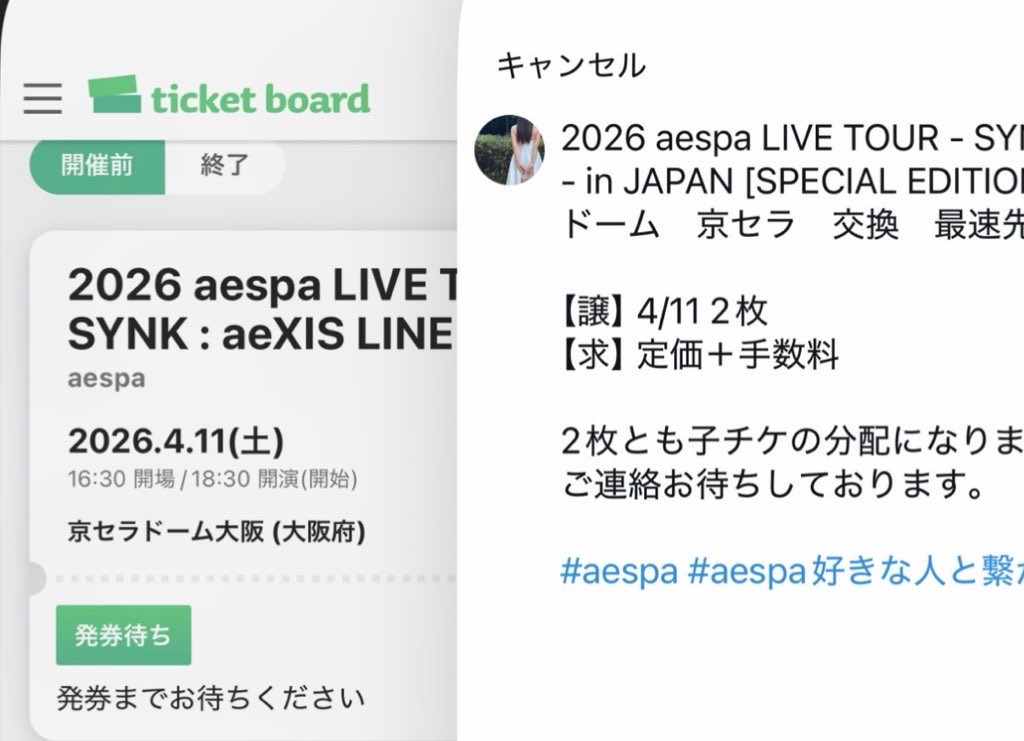Screen dimensions: 1024x741
Task: Tap キャンセル to discard the post
Action: [x=571, y=66]
